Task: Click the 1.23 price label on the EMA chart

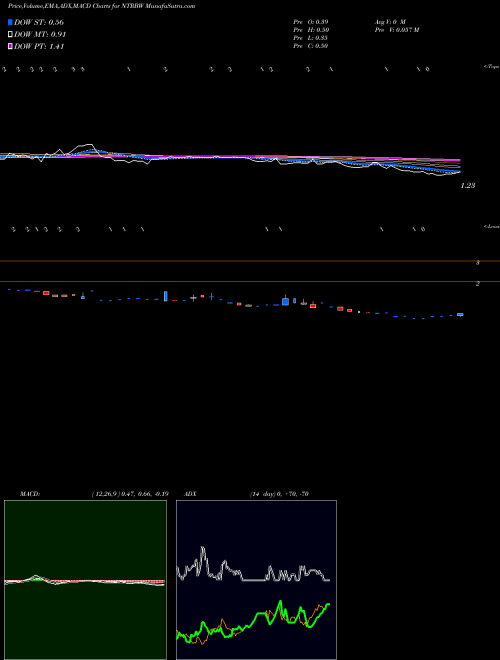Action: click(x=468, y=185)
